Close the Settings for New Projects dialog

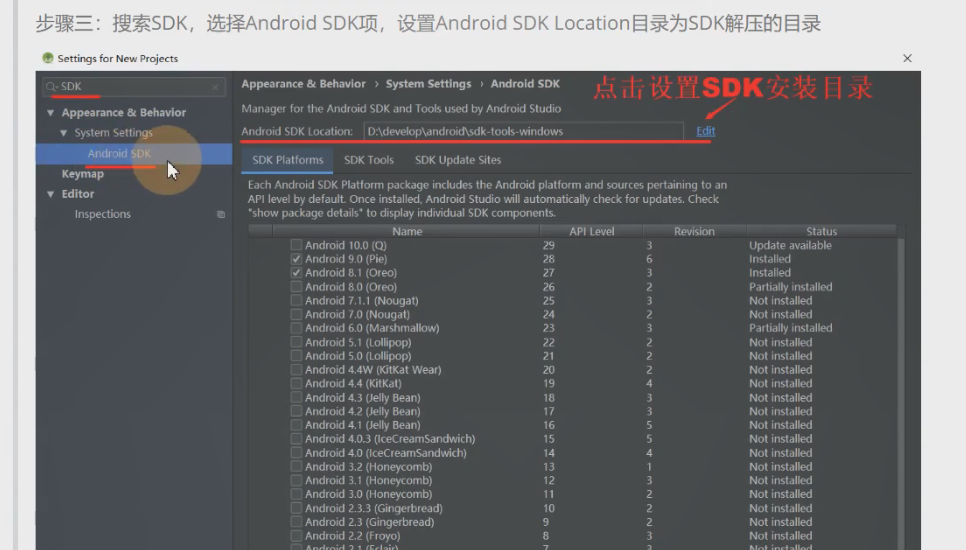[x=907, y=58]
